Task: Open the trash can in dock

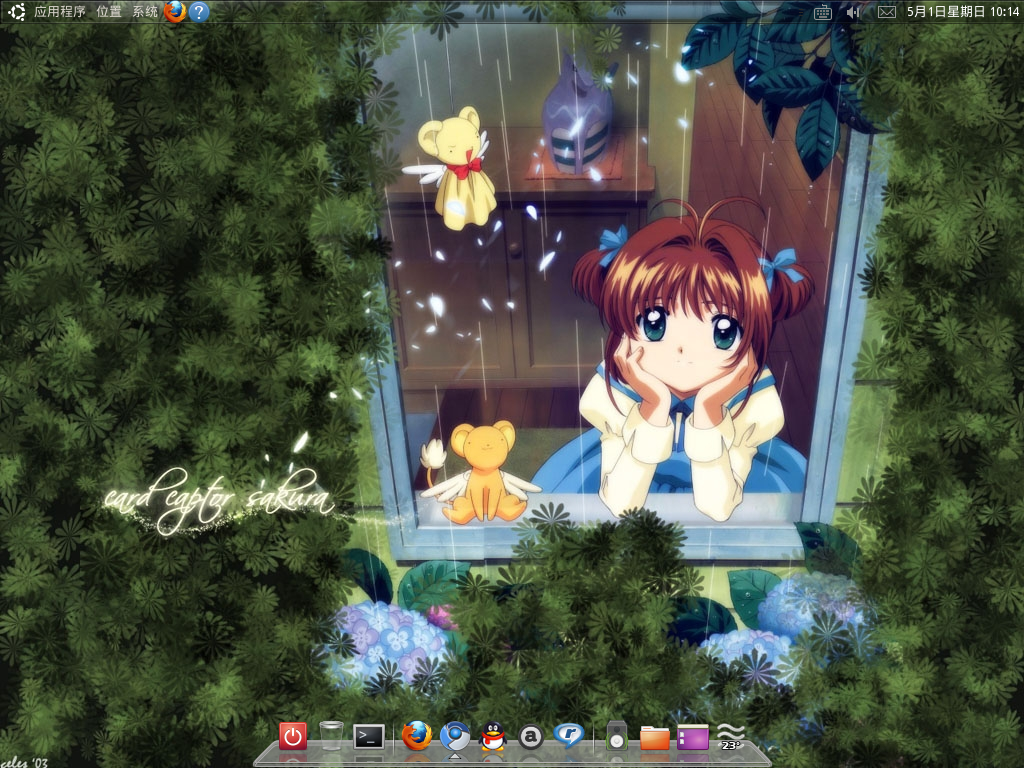Action: [331, 736]
